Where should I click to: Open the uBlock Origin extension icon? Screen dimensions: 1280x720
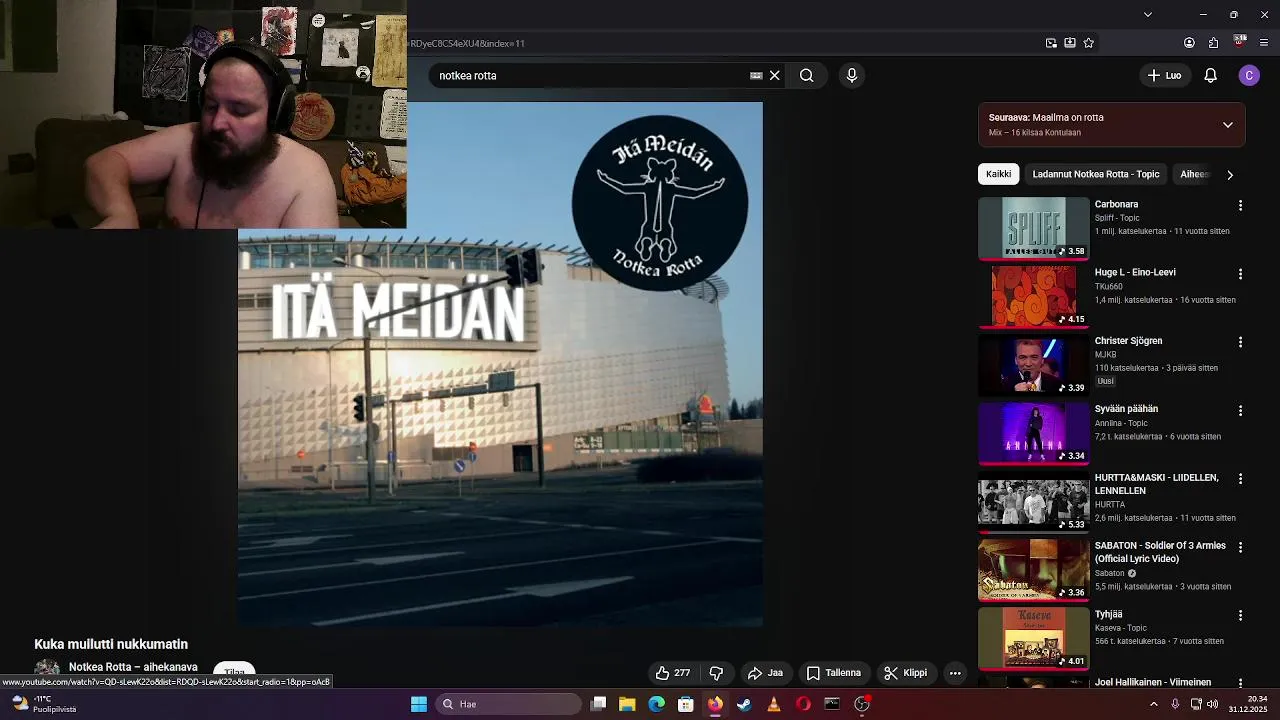[1240, 42]
